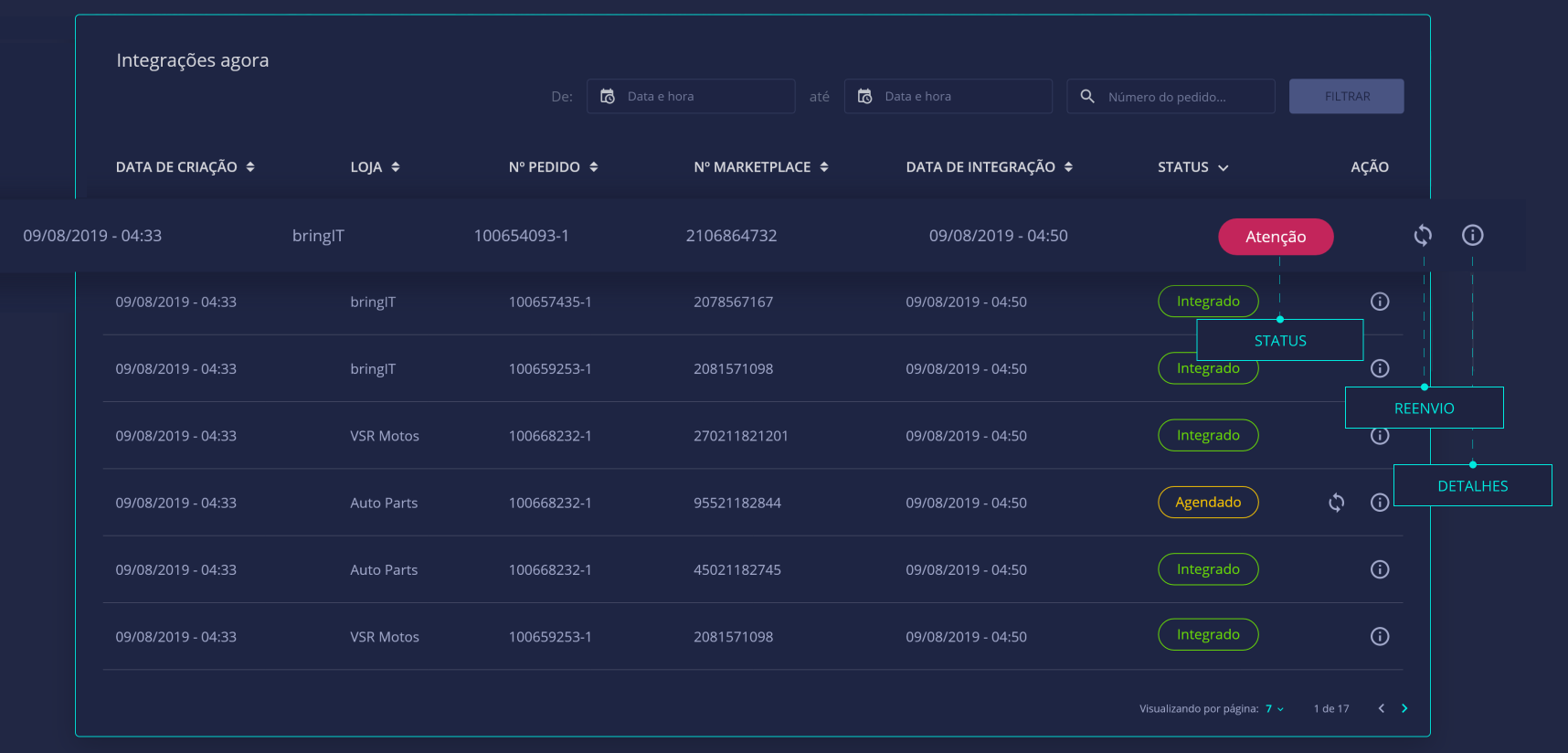
Task: Open info icon in last VSR Motos row
Action: (1380, 636)
